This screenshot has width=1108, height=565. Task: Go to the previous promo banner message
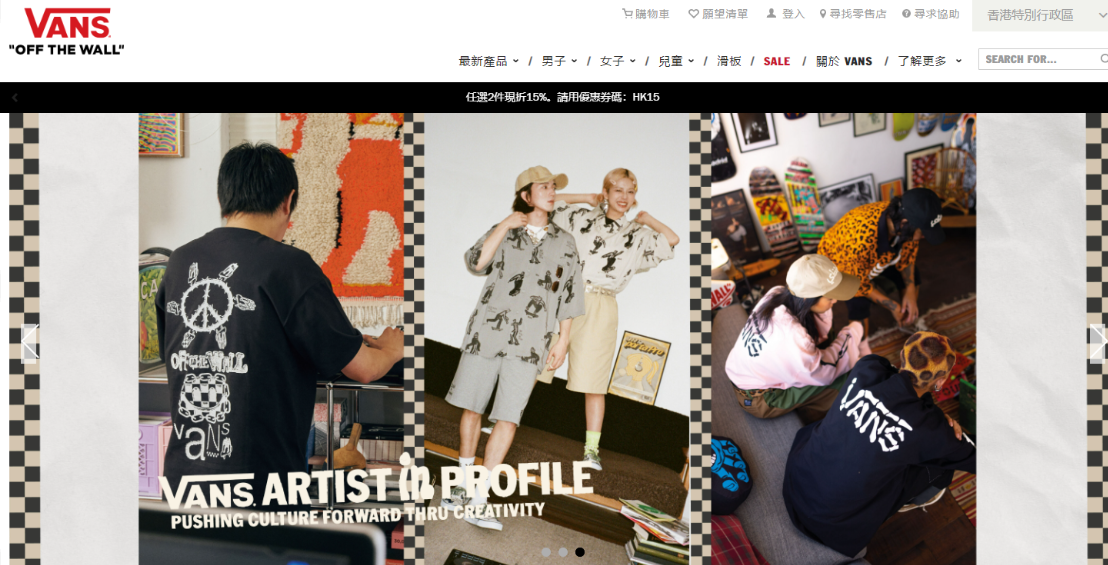click(15, 97)
